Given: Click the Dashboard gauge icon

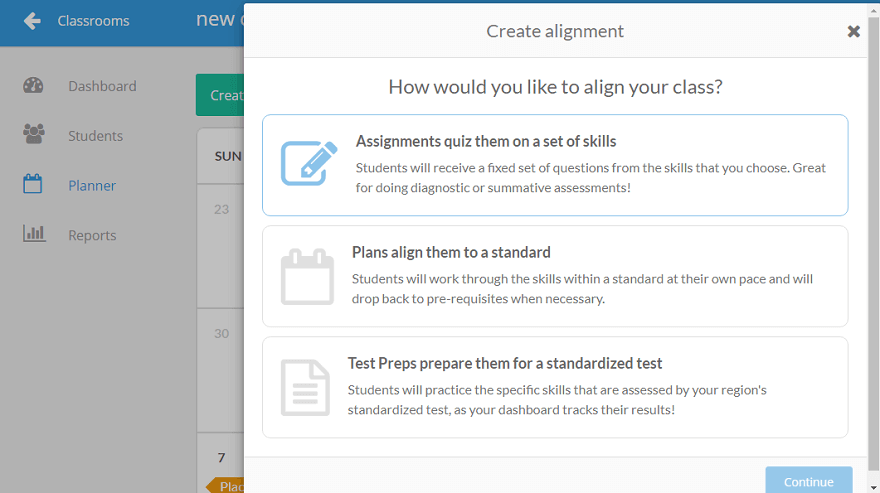Looking at the screenshot, I should pos(33,86).
